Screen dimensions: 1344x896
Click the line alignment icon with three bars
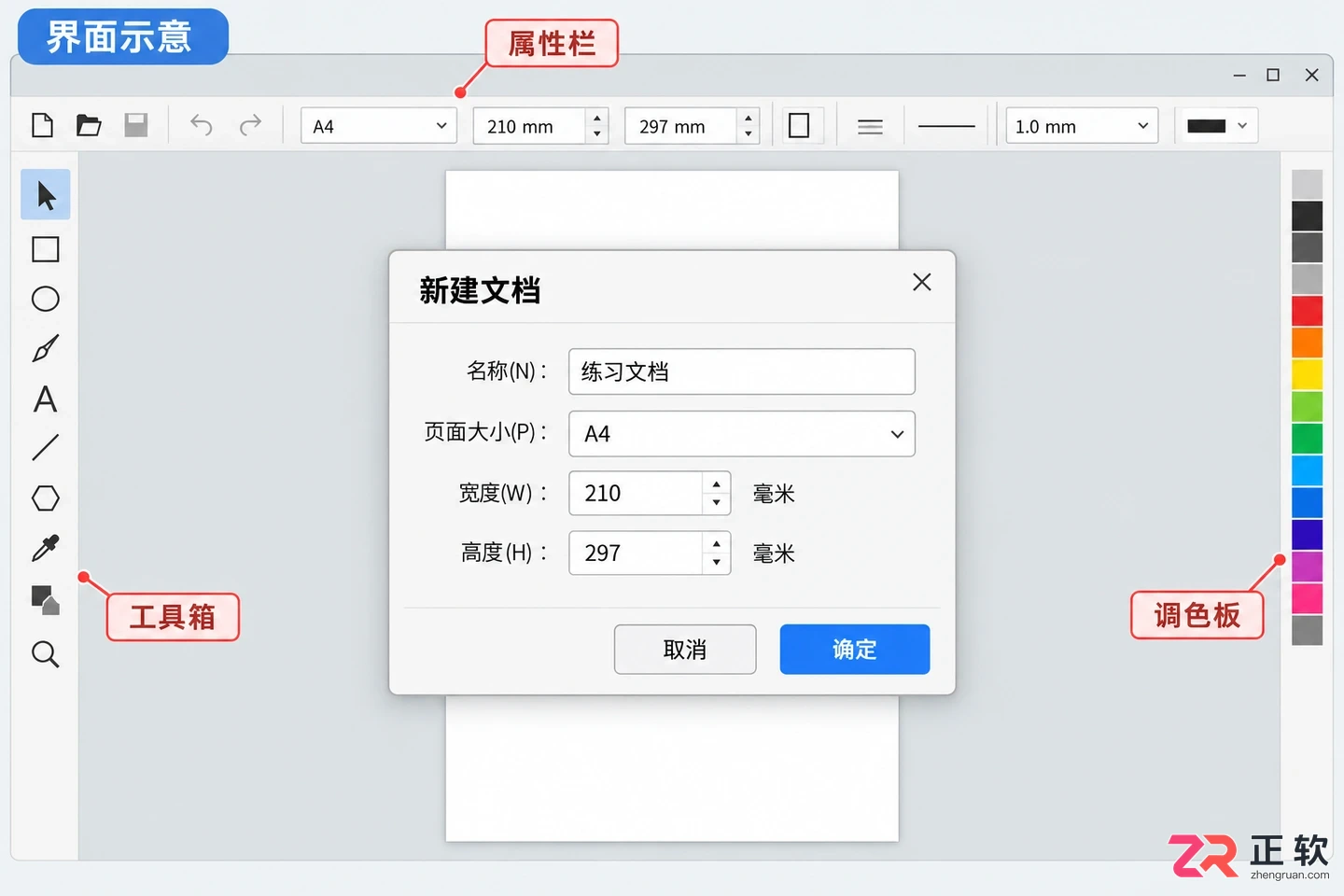(870, 126)
